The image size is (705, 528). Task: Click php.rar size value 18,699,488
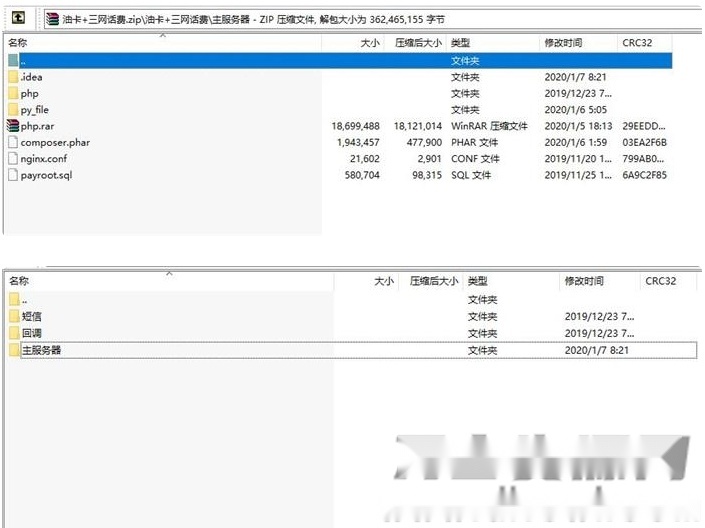(356, 126)
